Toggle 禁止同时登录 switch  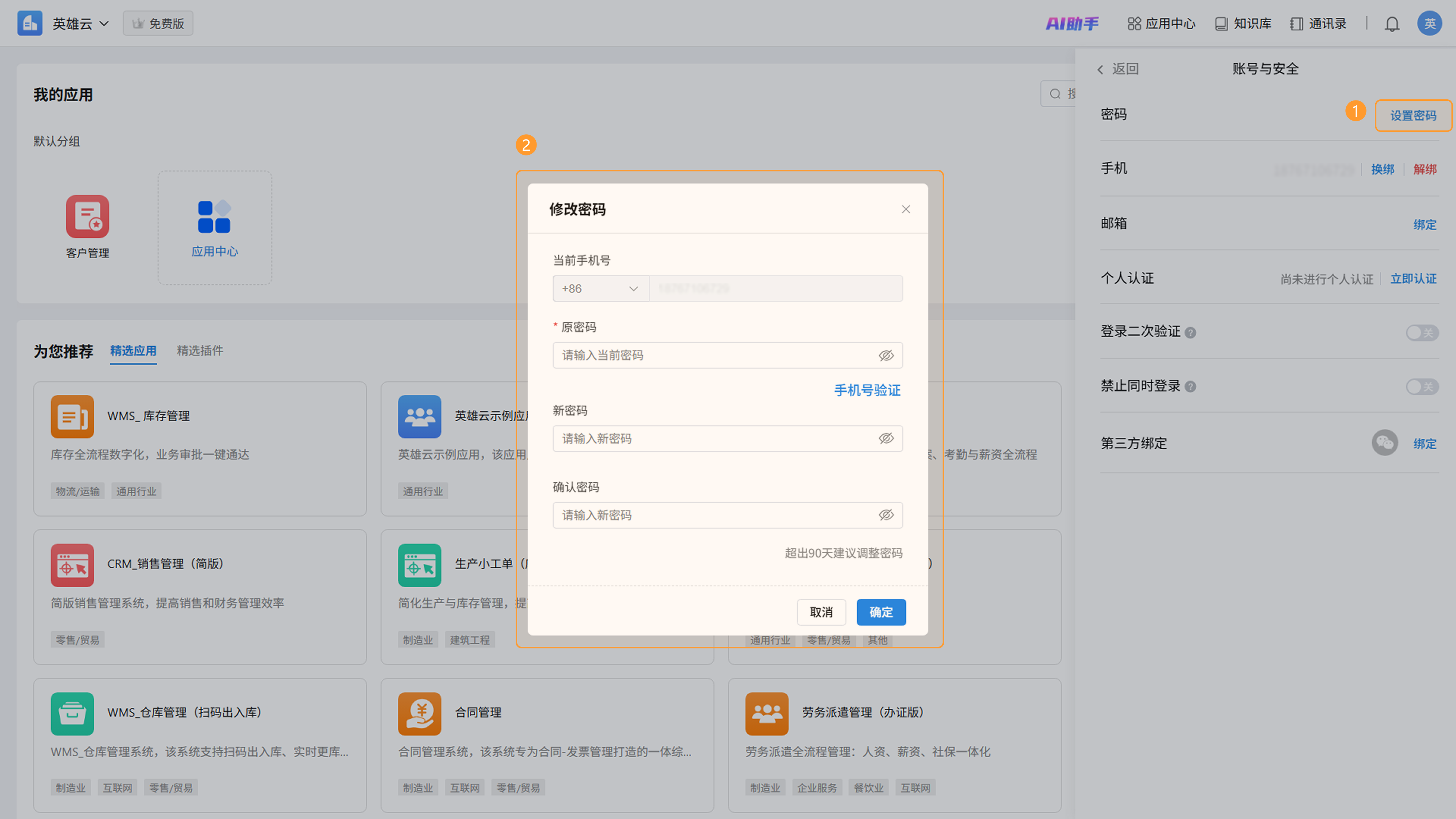click(x=1422, y=387)
